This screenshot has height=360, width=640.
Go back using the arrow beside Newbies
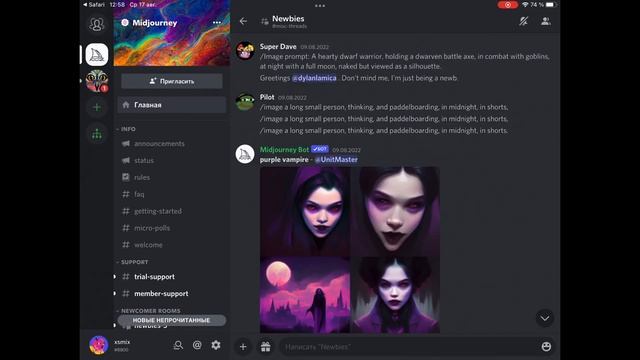tap(243, 21)
